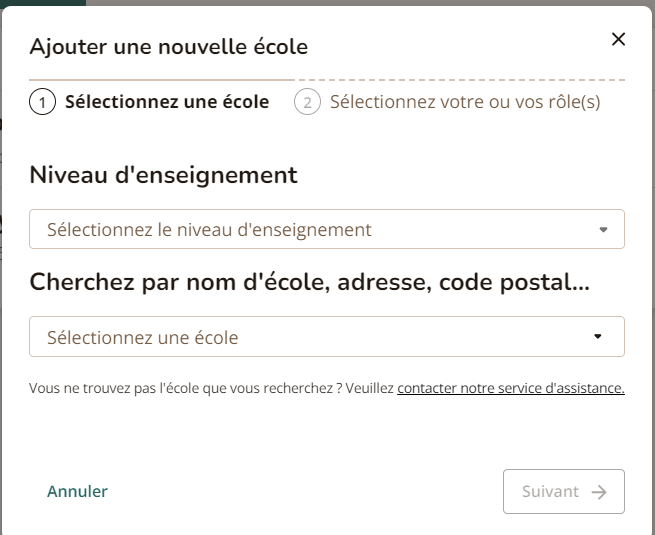Click the dashed progress line above step 2
The height and width of the screenshot is (535, 655).
pos(460,79)
